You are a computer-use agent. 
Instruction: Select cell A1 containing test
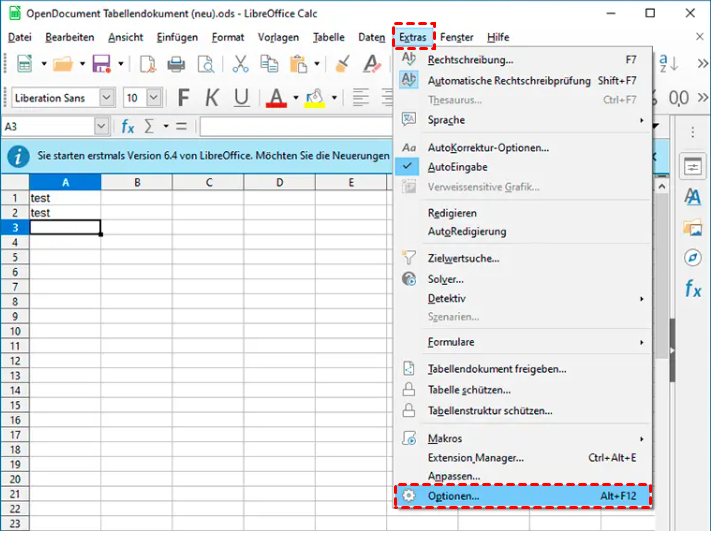point(65,198)
